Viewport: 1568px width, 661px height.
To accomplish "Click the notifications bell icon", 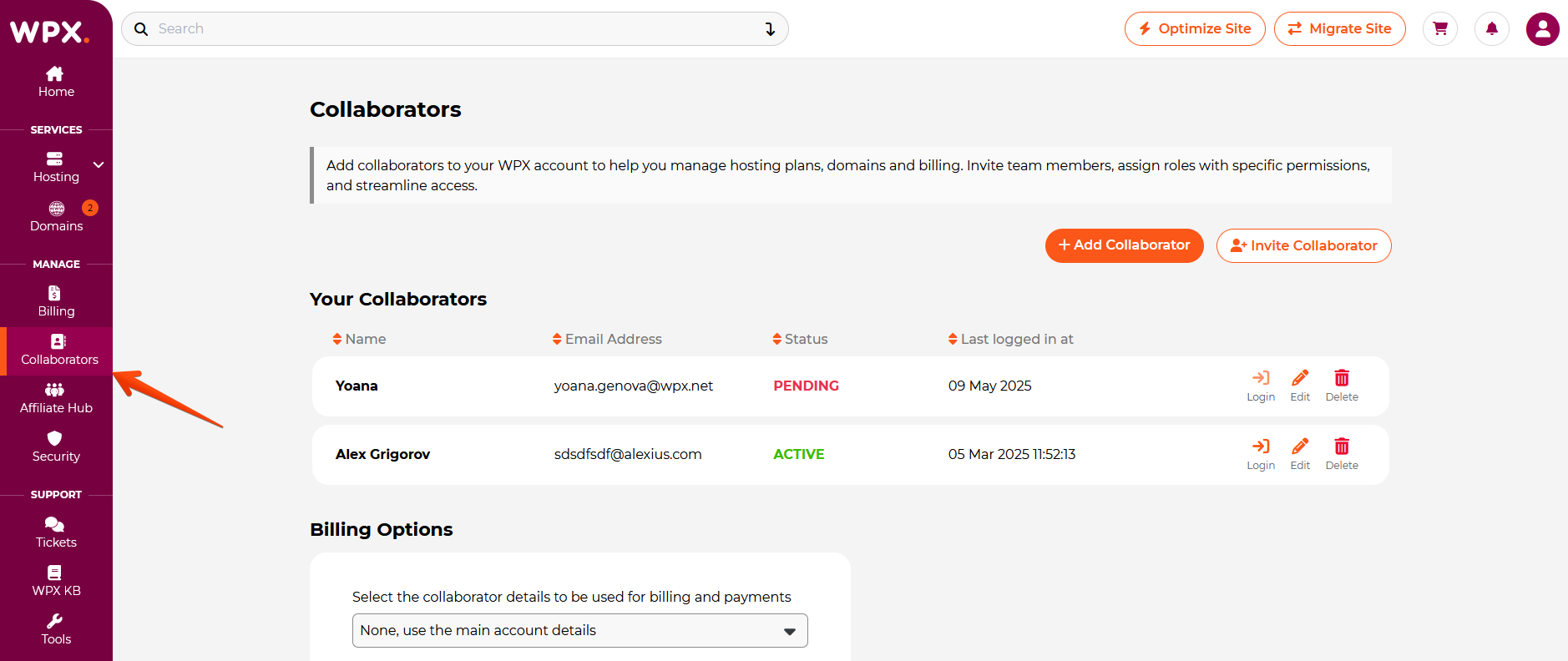I will tap(1491, 29).
